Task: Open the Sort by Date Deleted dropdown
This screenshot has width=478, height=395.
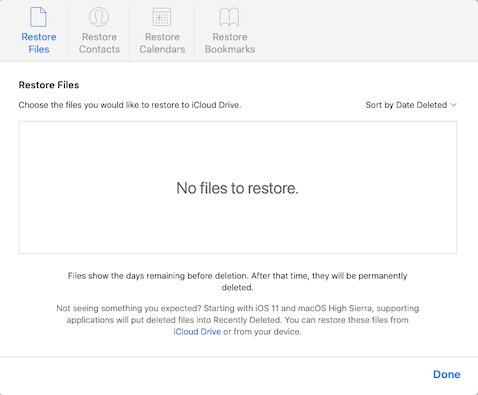Action: click(411, 105)
